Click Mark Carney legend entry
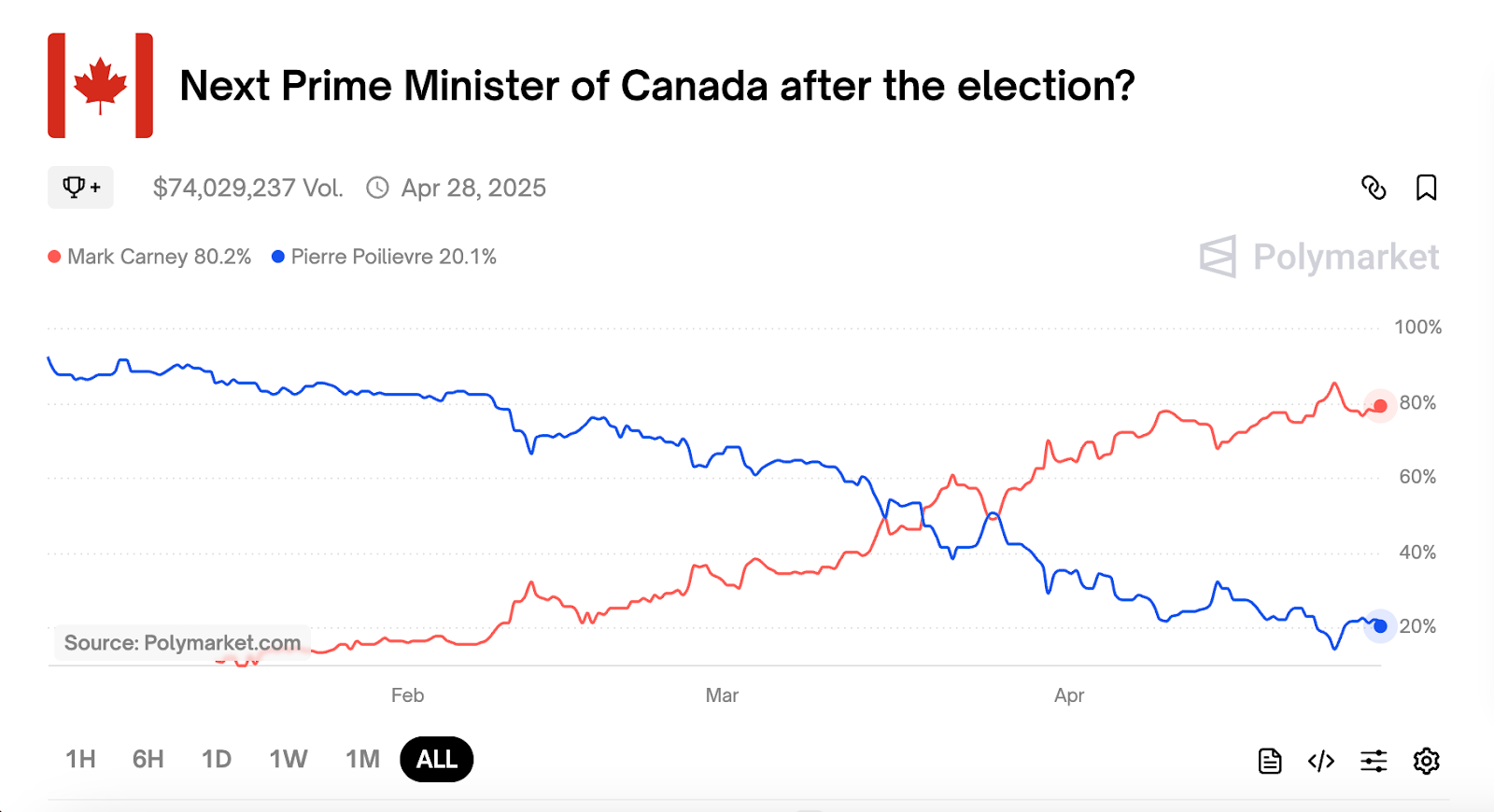Image resolution: width=1494 pixels, height=812 pixels. tap(150, 257)
